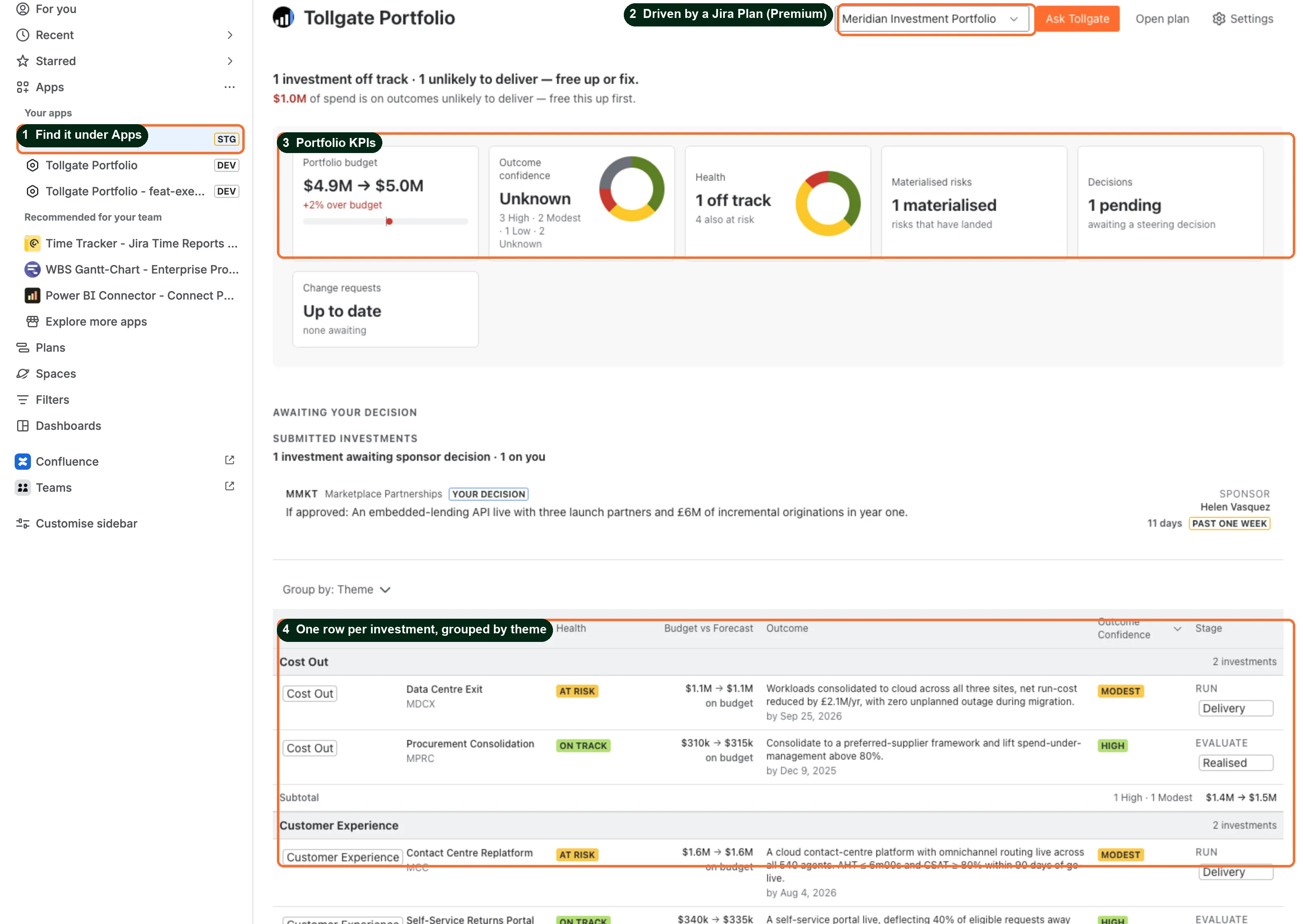This screenshot has width=1303, height=924.
Task: Click the AT RISK badge for Data Centre Exit
Action: (x=577, y=691)
